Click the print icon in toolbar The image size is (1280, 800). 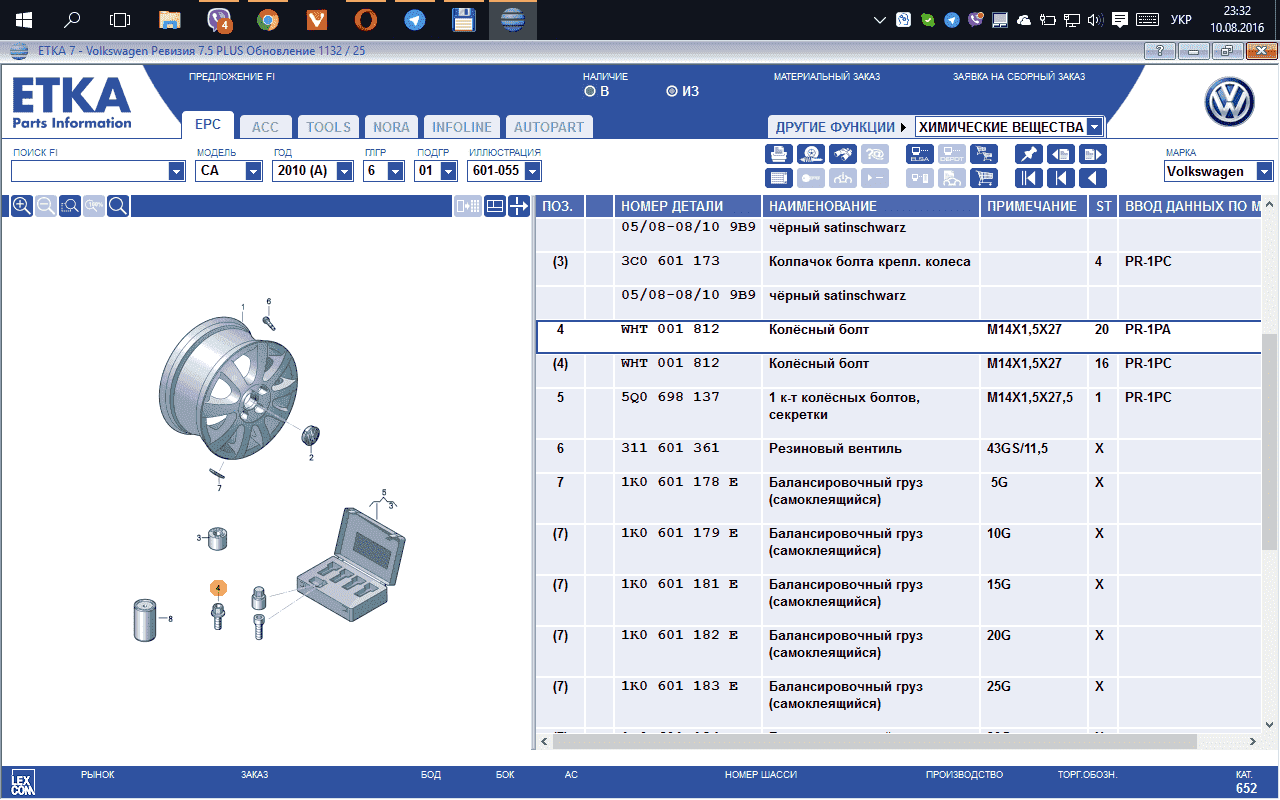(779, 154)
